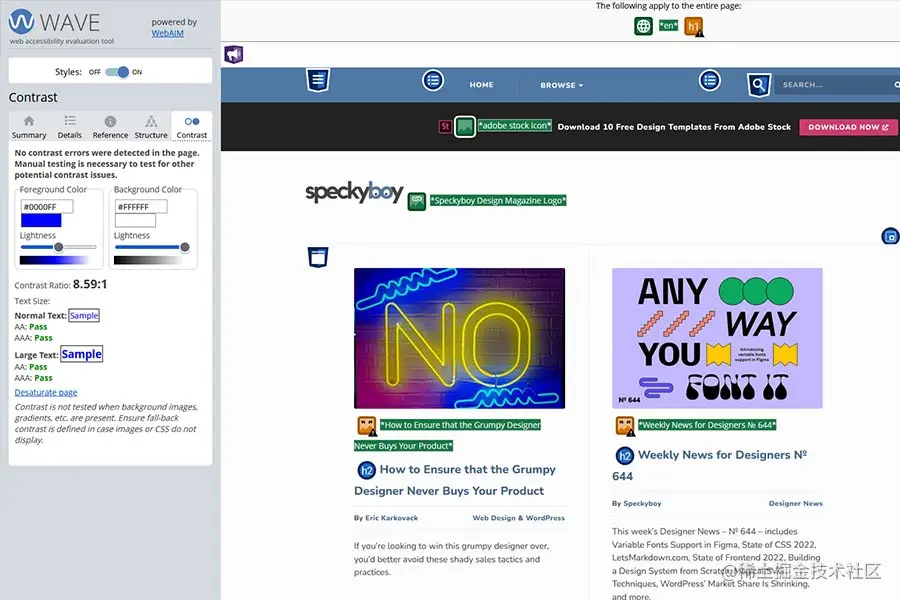Click the unordered list icon left of HOME
900x600 pixels.
pos(432,80)
